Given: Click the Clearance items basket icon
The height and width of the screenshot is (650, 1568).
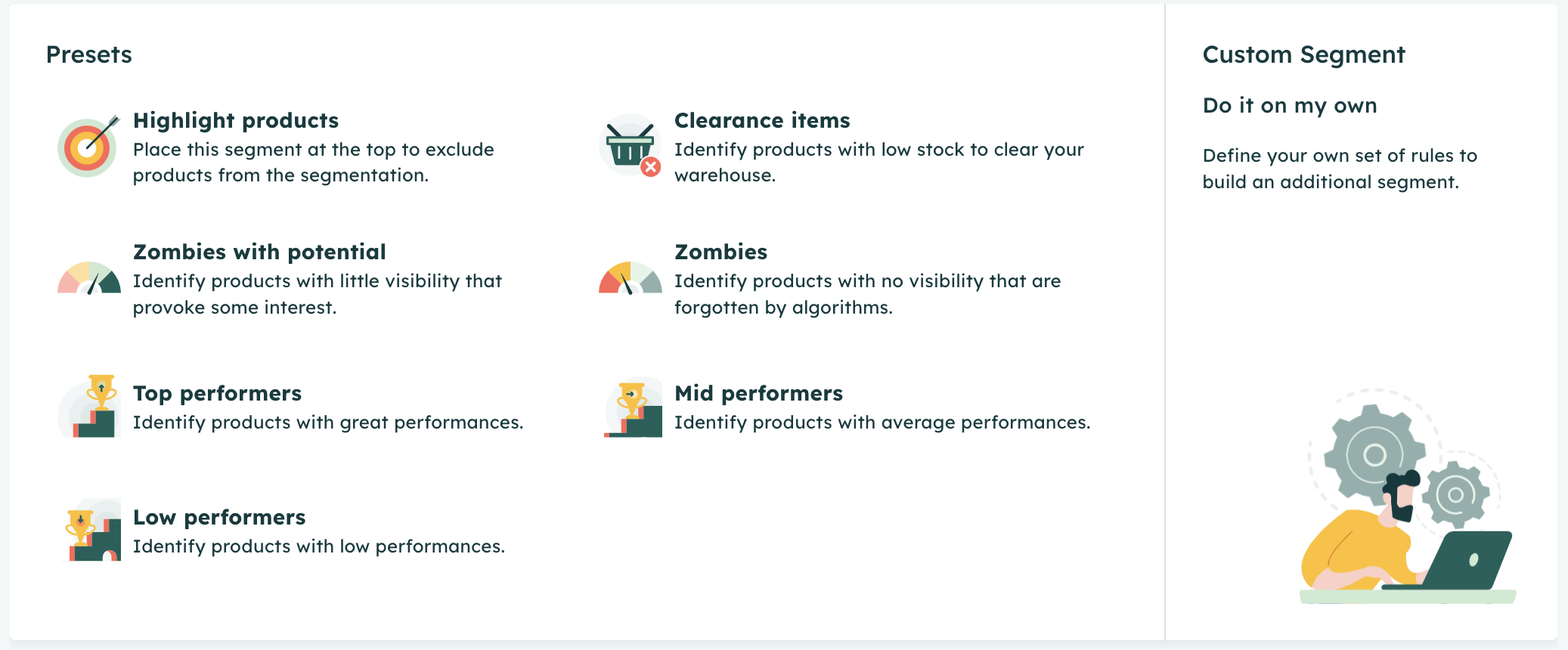Looking at the screenshot, I should click(x=631, y=146).
